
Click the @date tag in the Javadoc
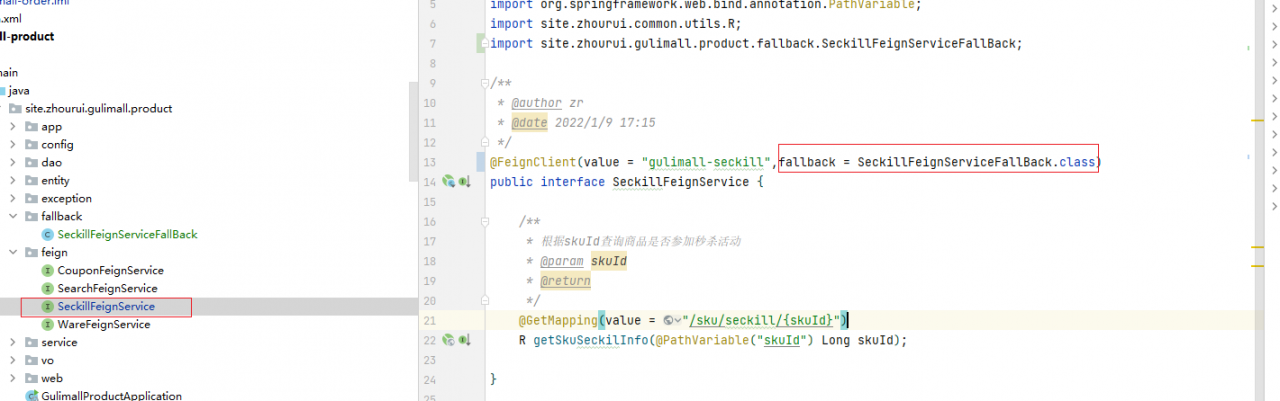tap(529, 122)
